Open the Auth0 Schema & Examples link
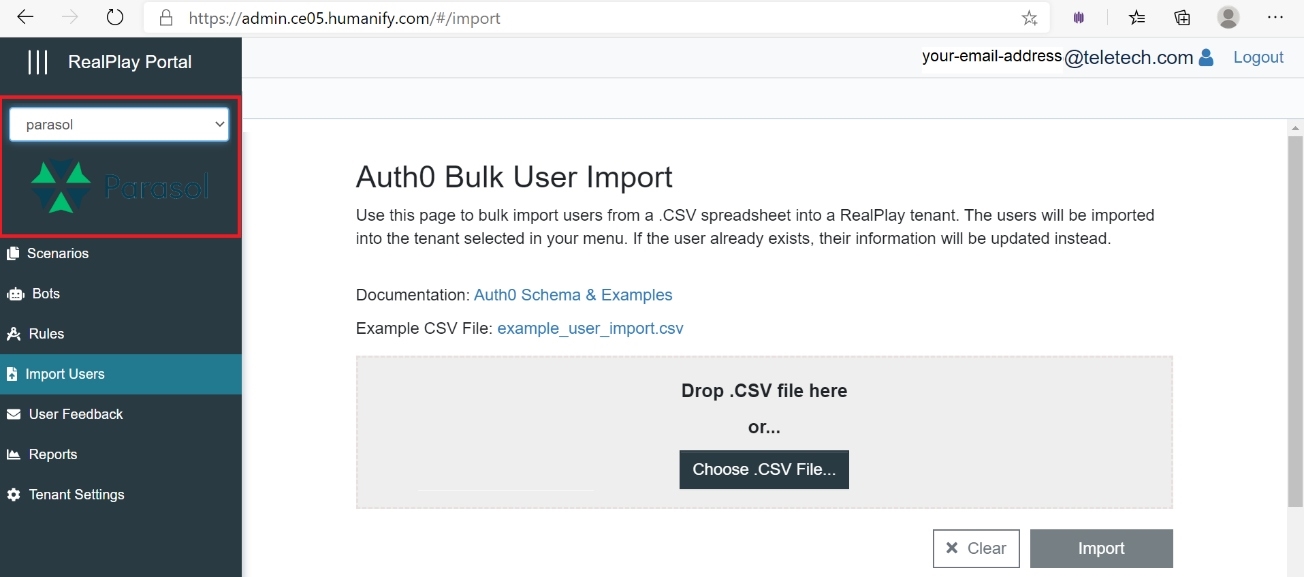Viewport: 1304px width, 577px height. tap(573, 295)
